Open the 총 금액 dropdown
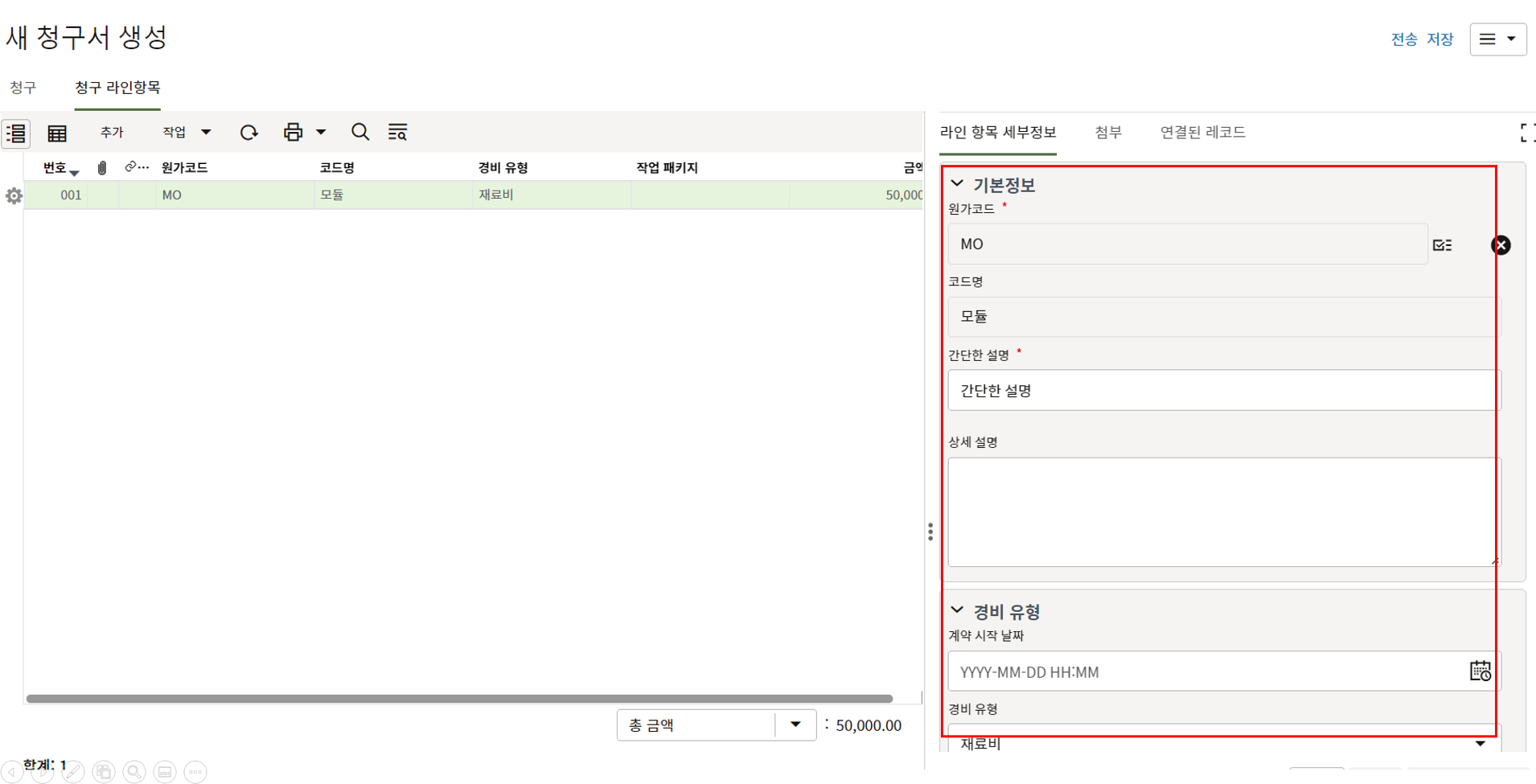This screenshot has width=1536, height=784. [x=795, y=724]
